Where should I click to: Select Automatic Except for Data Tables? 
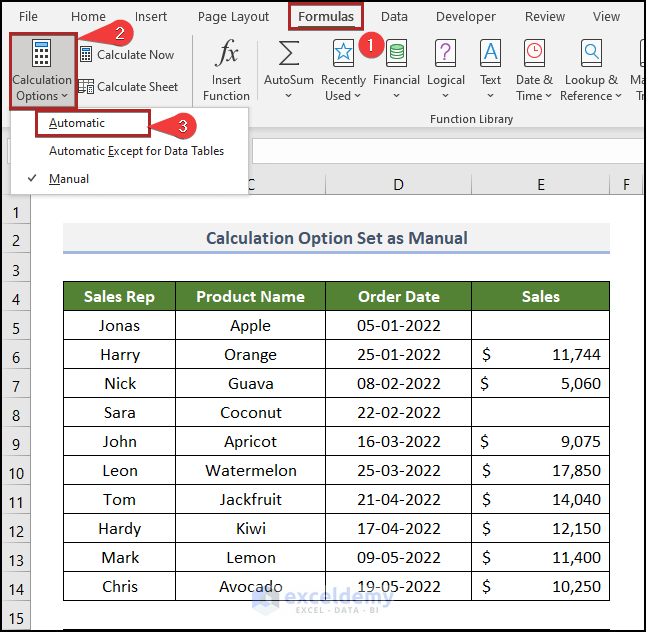[136, 151]
